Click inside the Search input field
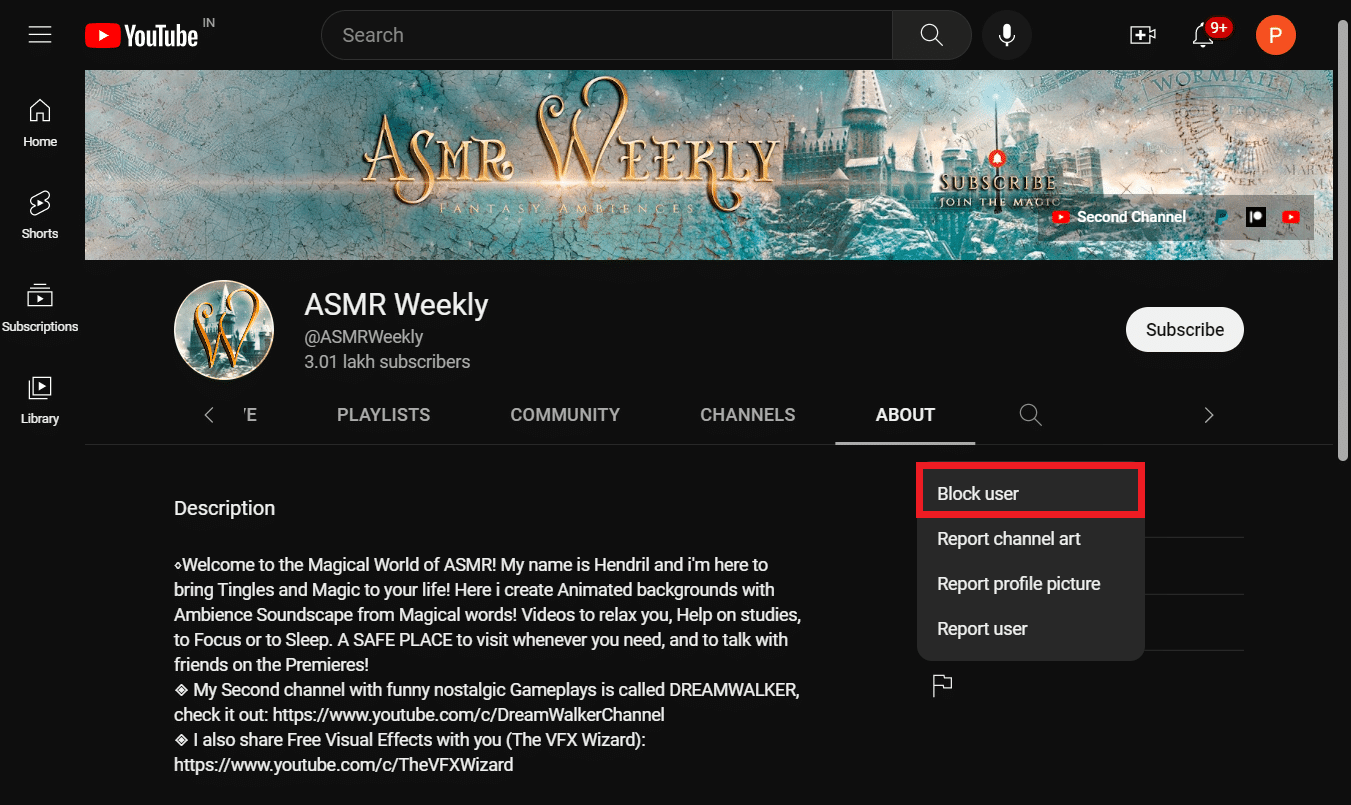Screen dimensions: 1351x805 pyautogui.click(x=605, y=35)
